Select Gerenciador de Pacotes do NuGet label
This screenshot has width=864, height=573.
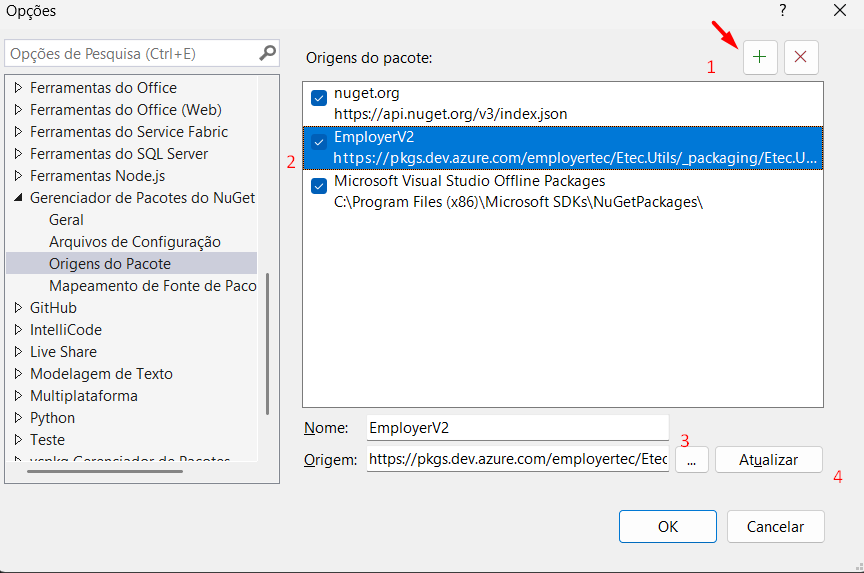[x=142, y=198]
